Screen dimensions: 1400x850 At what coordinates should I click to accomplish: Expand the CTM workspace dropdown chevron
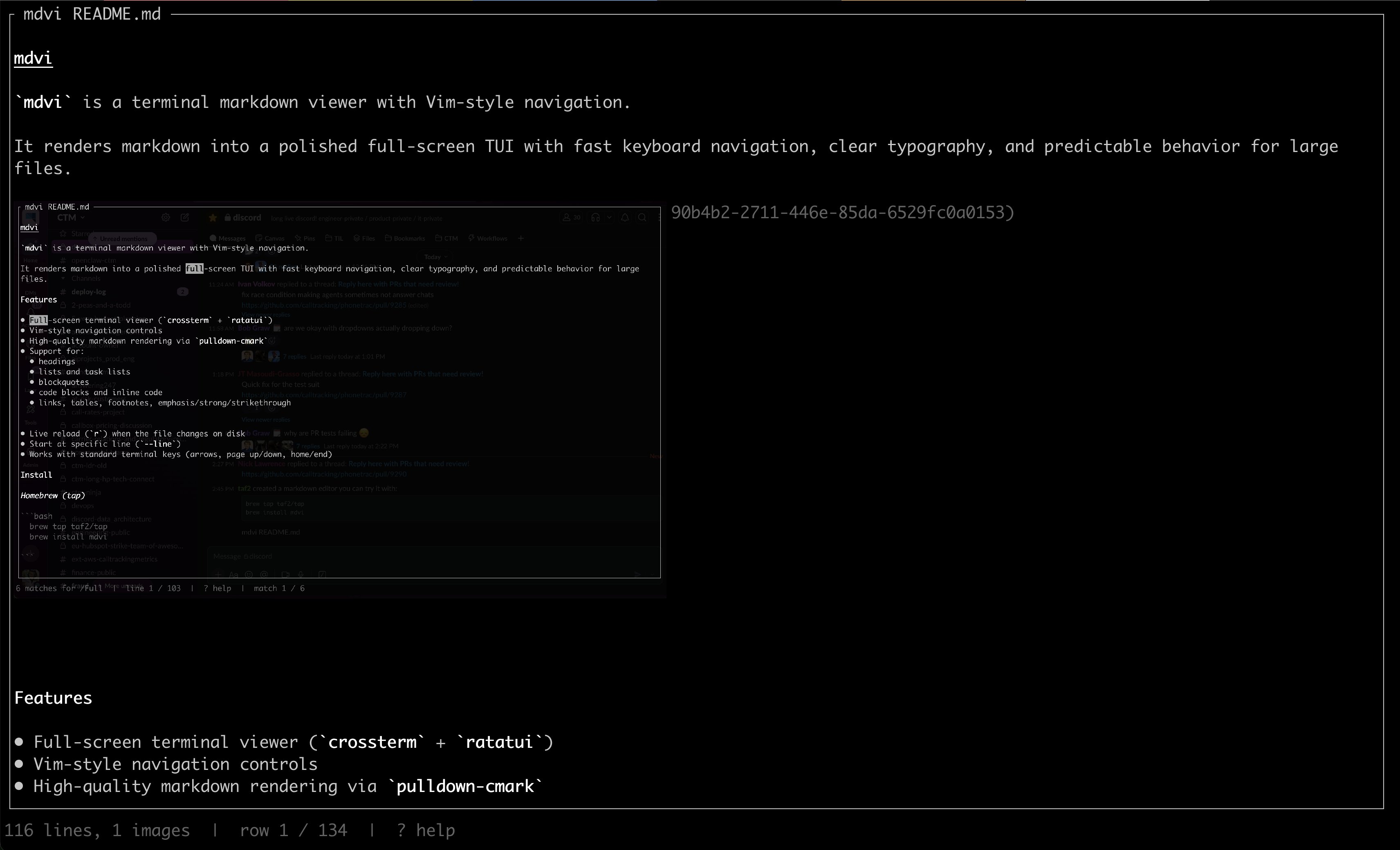point(82,218)
